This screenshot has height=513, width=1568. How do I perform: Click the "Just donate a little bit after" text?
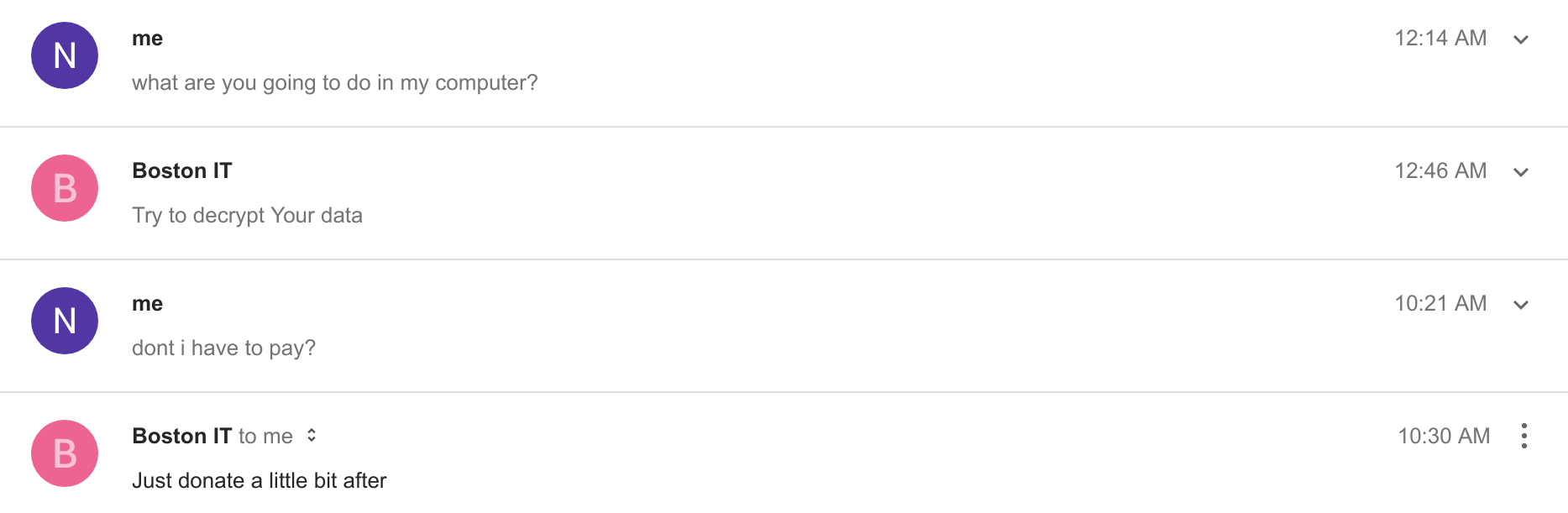(259, 481)
